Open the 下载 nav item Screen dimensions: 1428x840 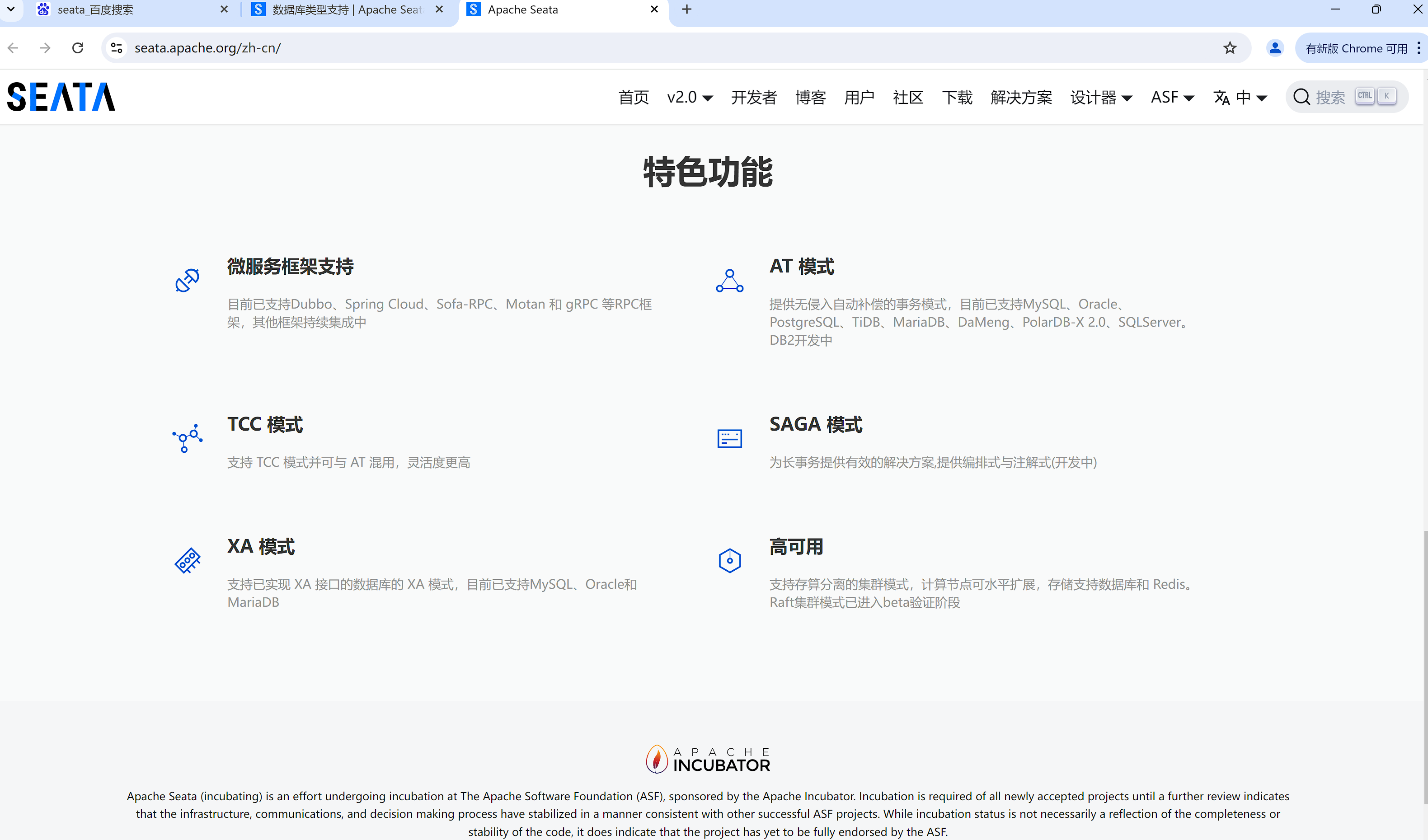pyautogui.click(x=957, y=98)
